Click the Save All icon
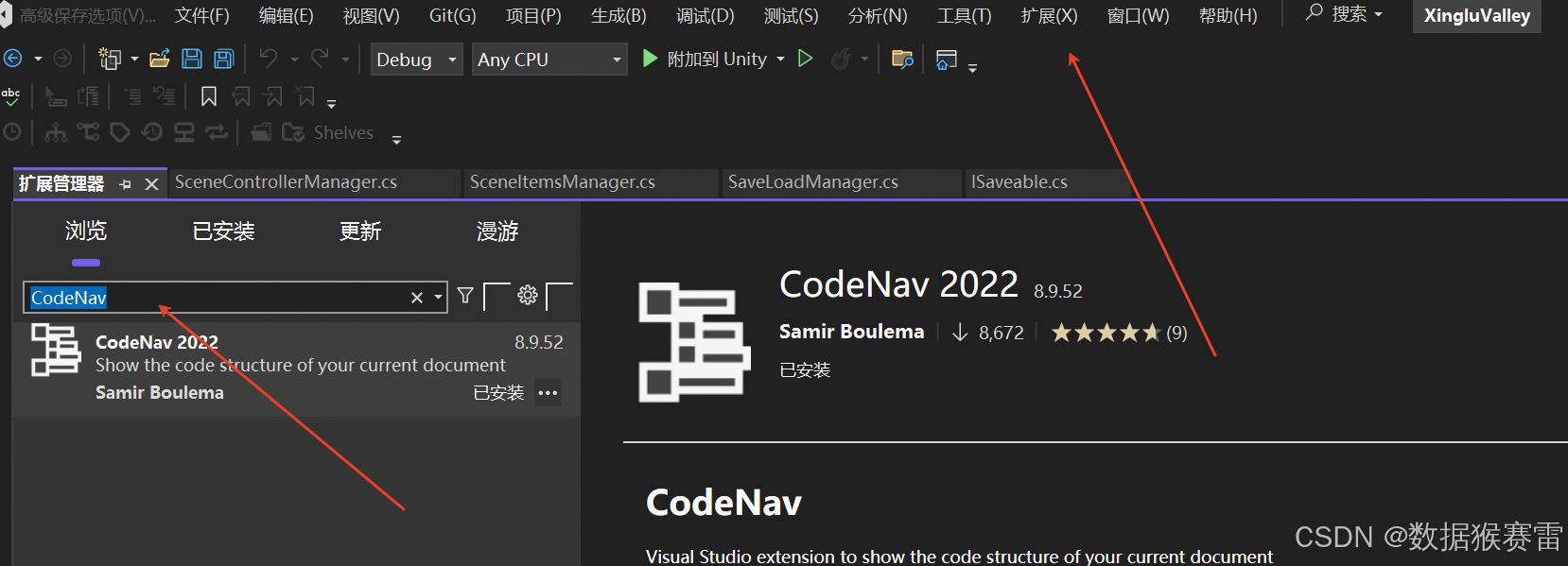Image resolution: width=1568 pixels, height=566 pixels. tap(224, 59)
